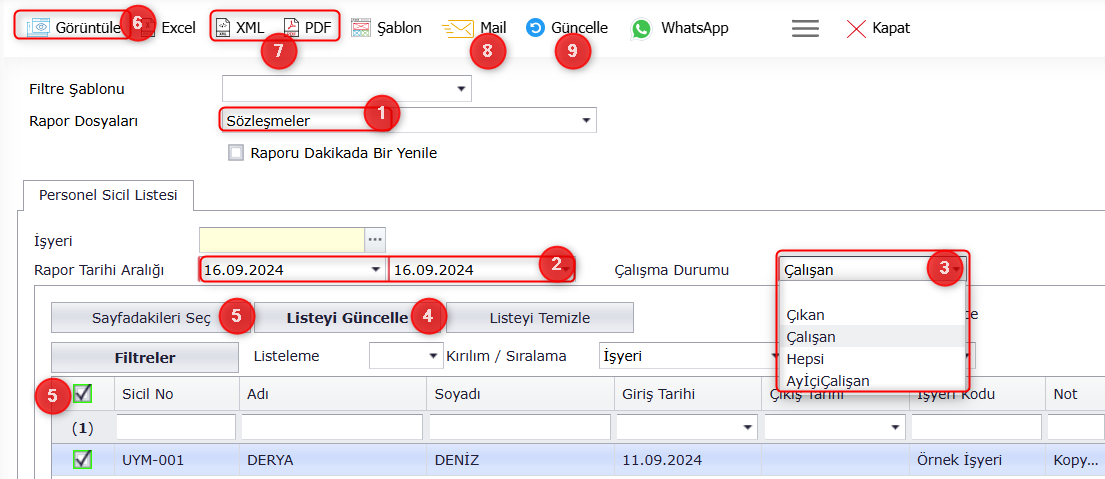1105x479 pixels.
Task: Select the DERYA name cell
Action: click(x=333, y=460)
